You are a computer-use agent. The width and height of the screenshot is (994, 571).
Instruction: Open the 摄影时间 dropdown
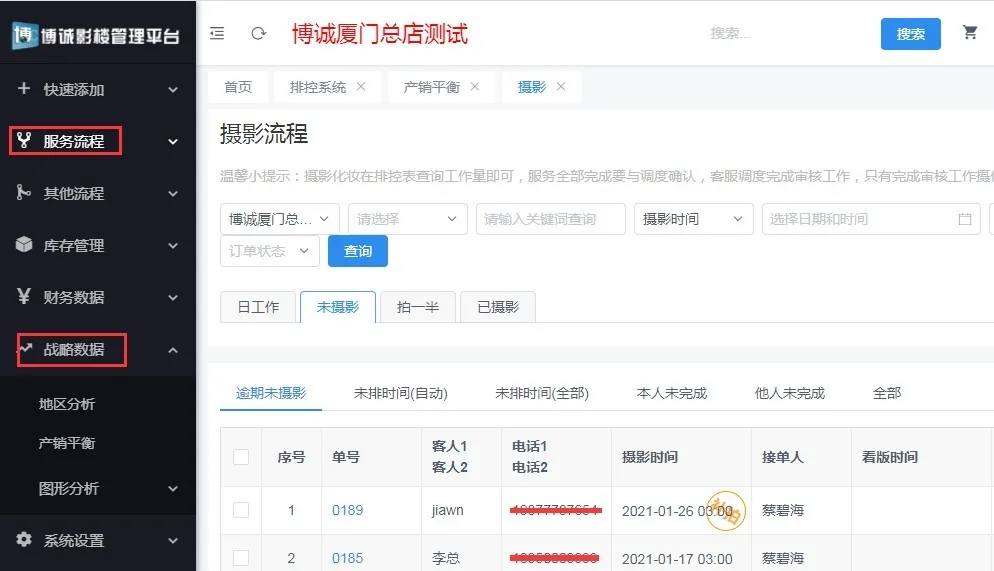(x=693, y=219)
